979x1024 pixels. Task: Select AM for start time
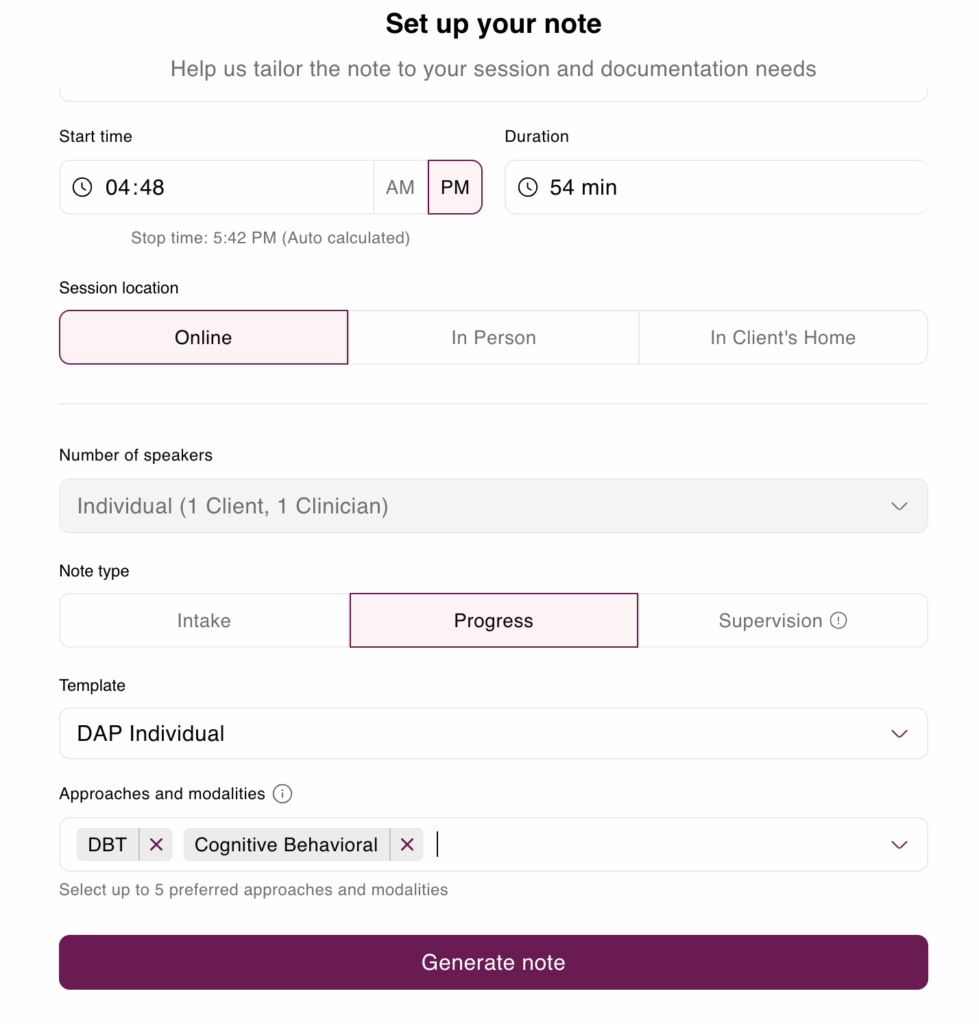pyautogui.click(x=400, y=187)
